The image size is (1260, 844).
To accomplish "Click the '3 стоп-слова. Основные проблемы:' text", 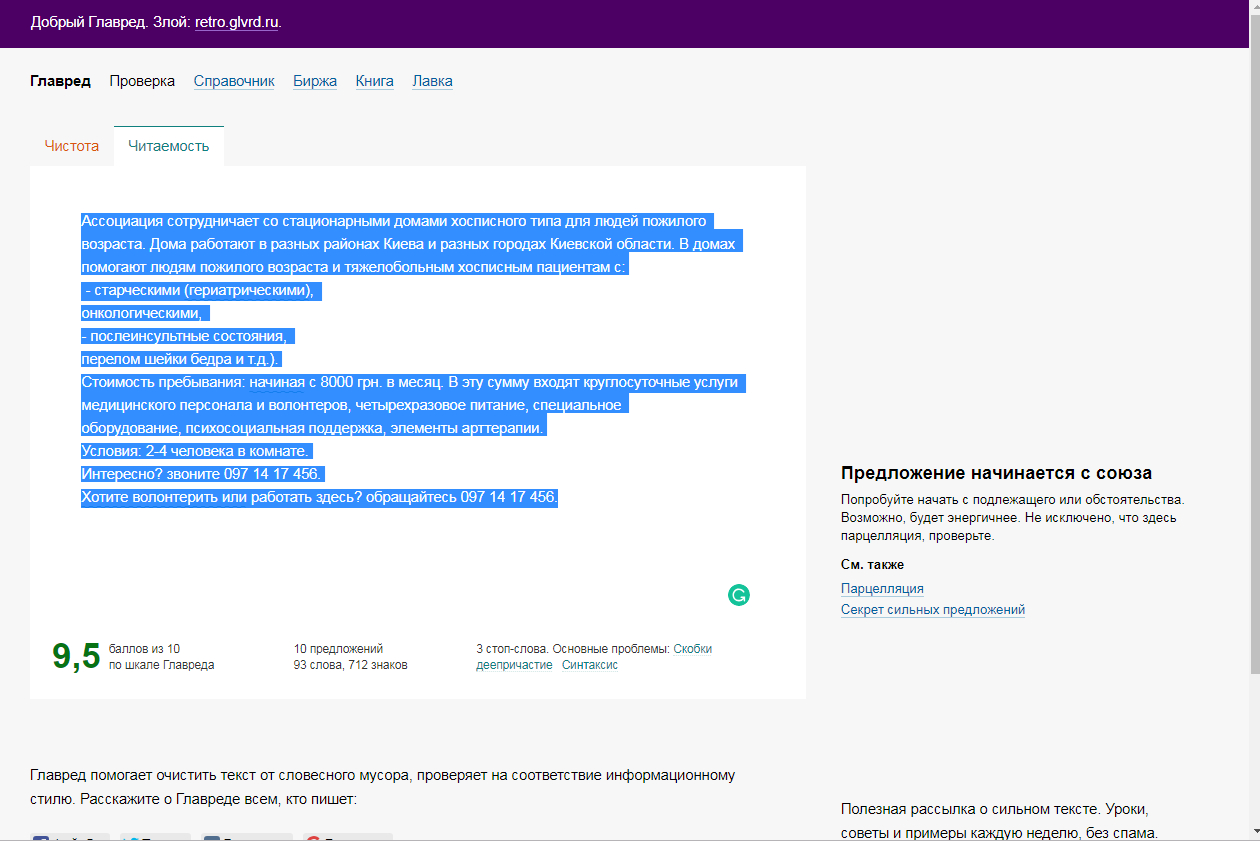I will point(573,649).
